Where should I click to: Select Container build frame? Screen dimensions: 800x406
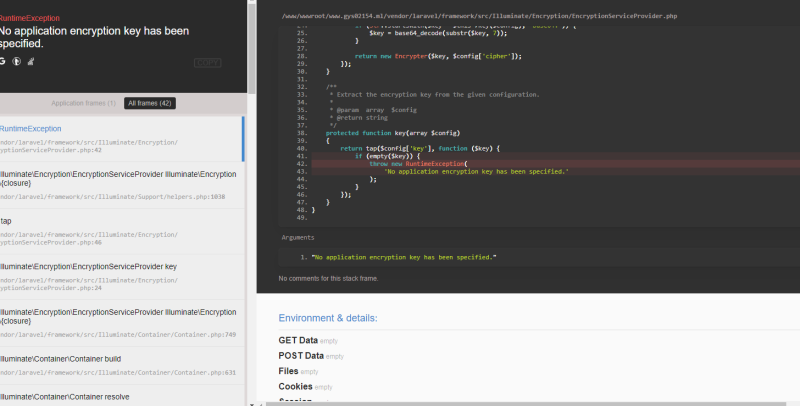click(121, 366)
